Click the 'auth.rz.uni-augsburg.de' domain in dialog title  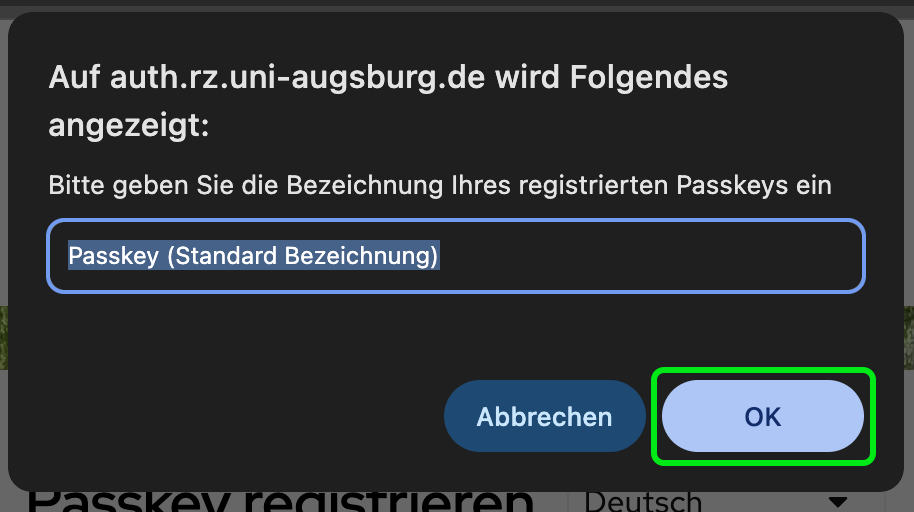tap(297, 78)
